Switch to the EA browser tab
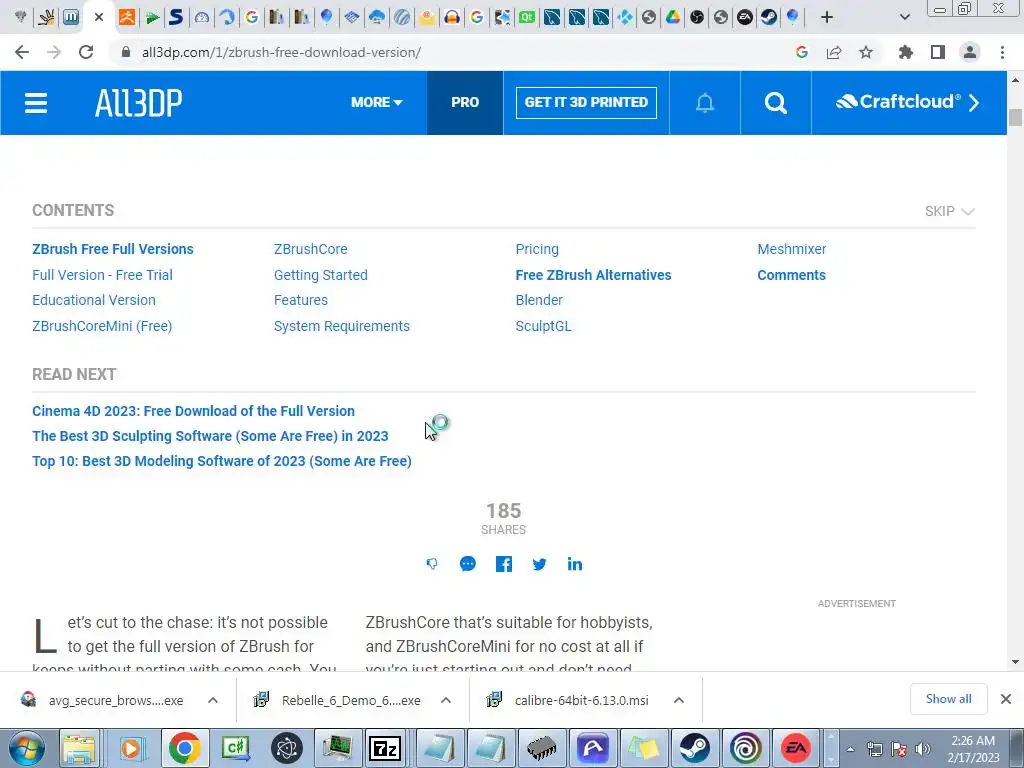The width and height of the screenshot is (1024, 768). click(744, 17)
